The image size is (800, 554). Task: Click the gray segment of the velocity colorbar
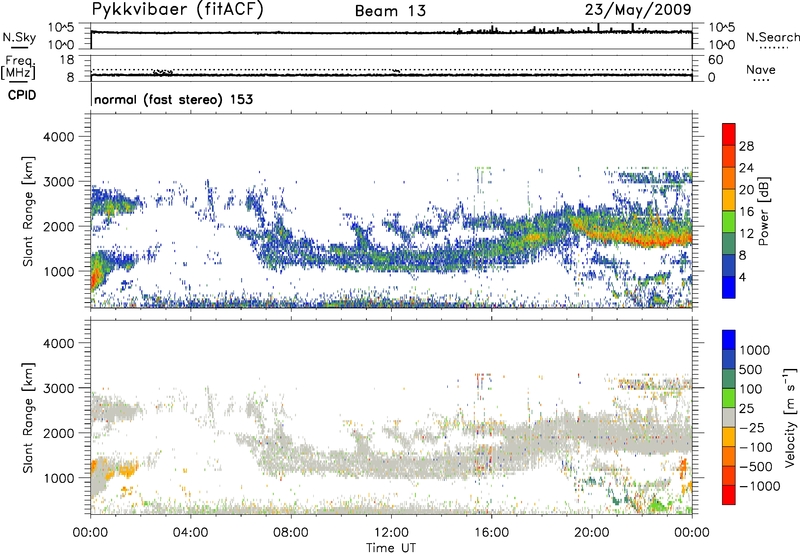pyautogui.click(x=729, y=417)
